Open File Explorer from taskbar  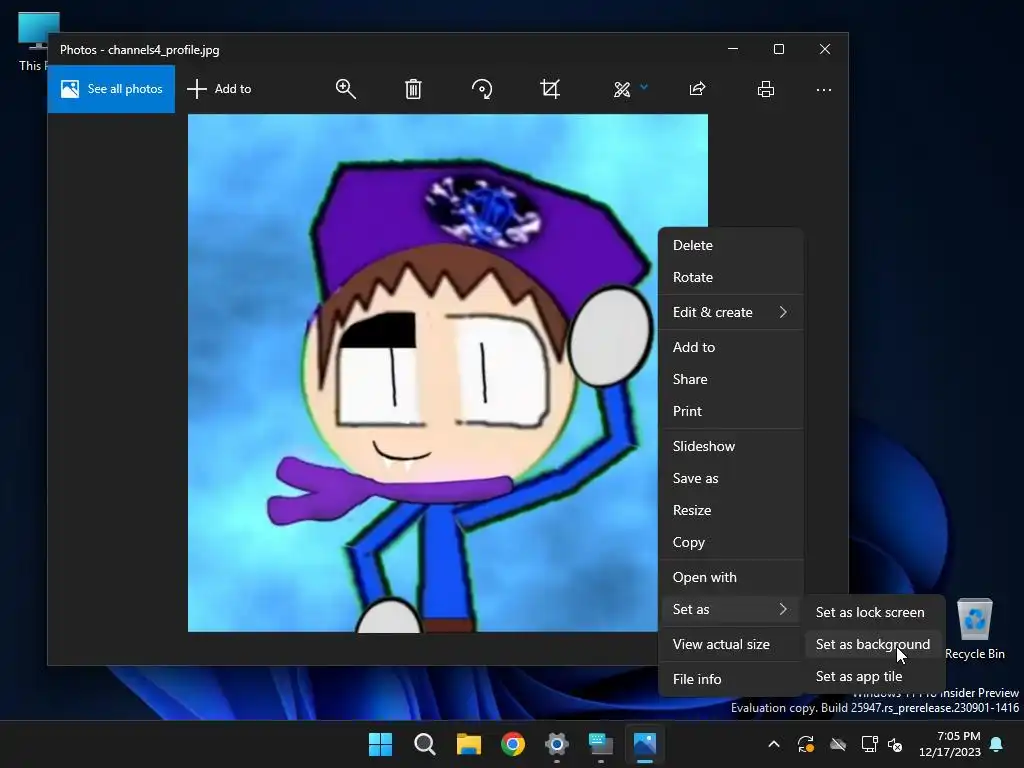point(469,744)
